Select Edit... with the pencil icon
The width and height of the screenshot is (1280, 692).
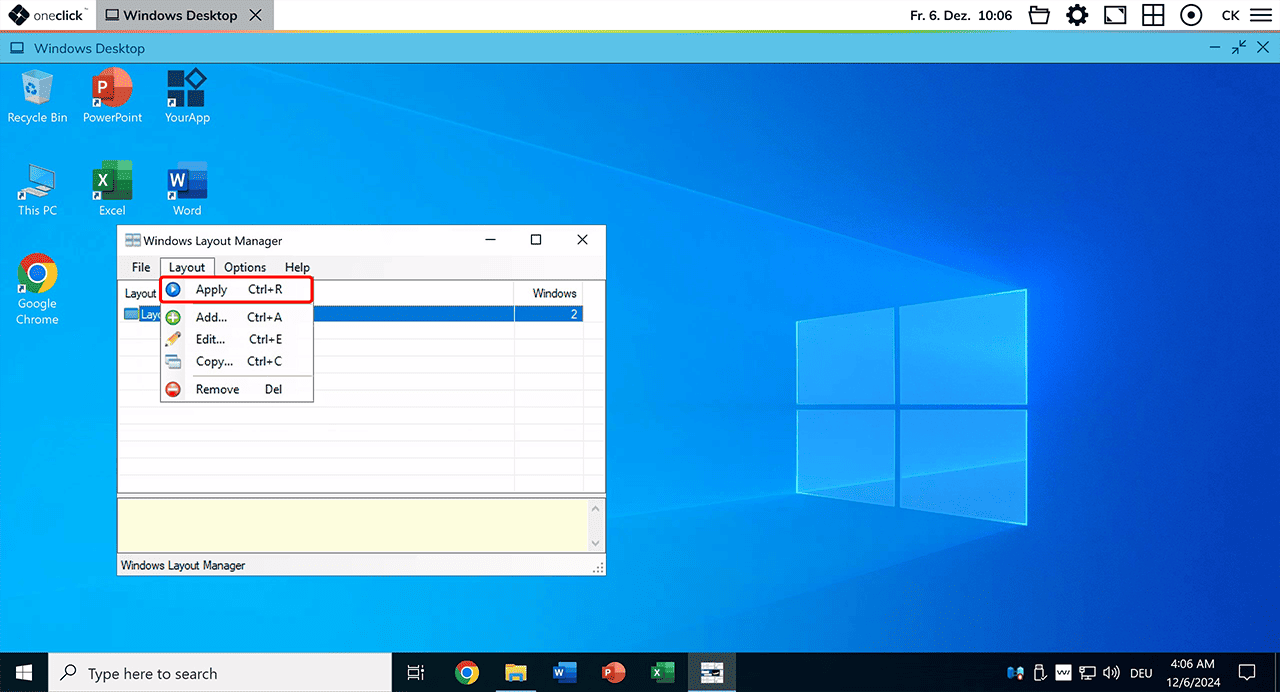coord(210,339)
